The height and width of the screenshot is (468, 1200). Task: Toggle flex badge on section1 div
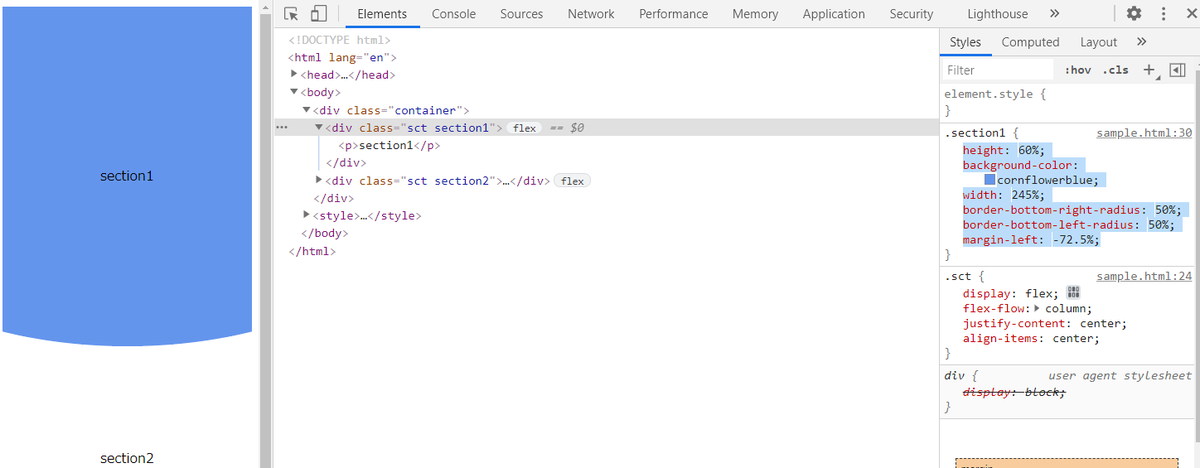click(x=525, y=128)
